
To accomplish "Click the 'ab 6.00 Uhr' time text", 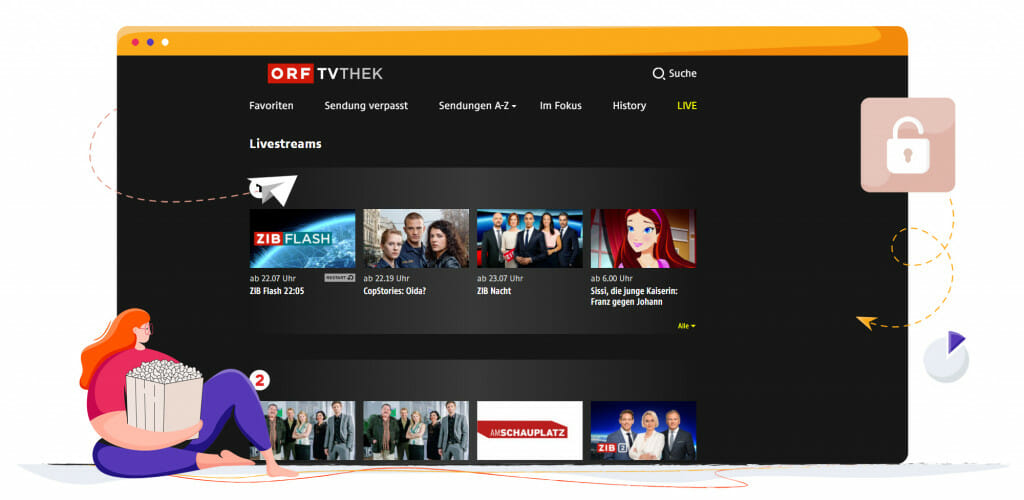I will pyautogui.click(x=612, y=278).
